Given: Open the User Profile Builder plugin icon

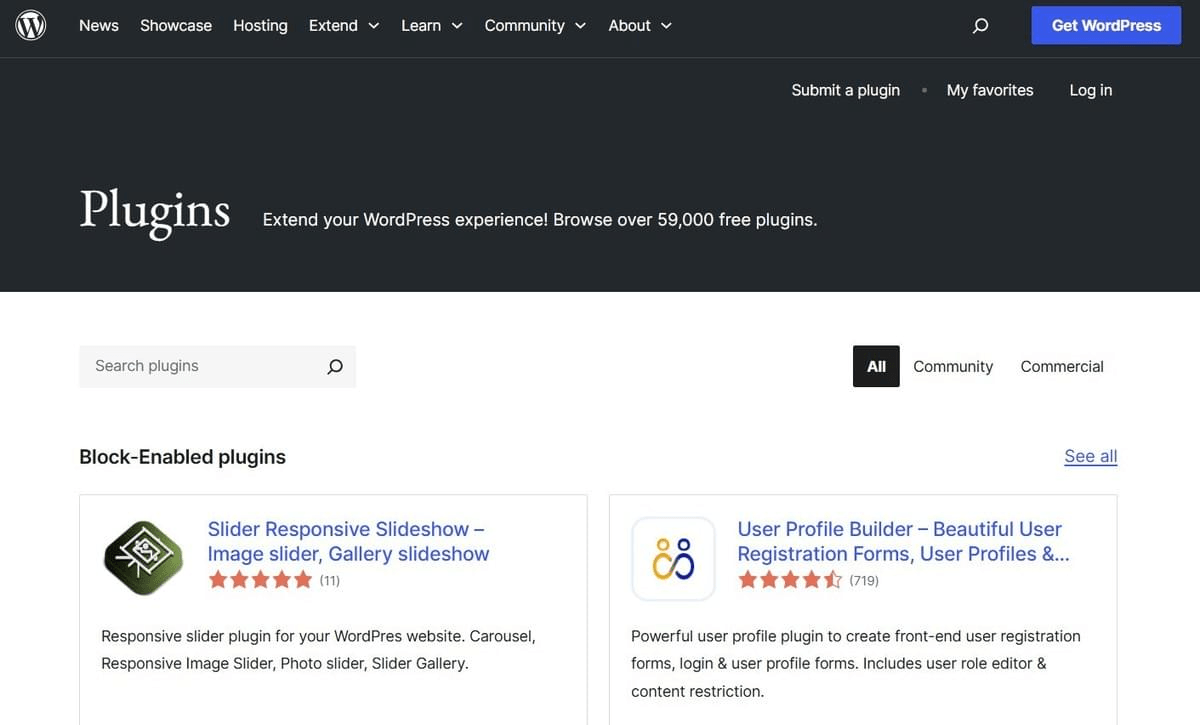Looking at the screenshot, I should tap(673, 558).
